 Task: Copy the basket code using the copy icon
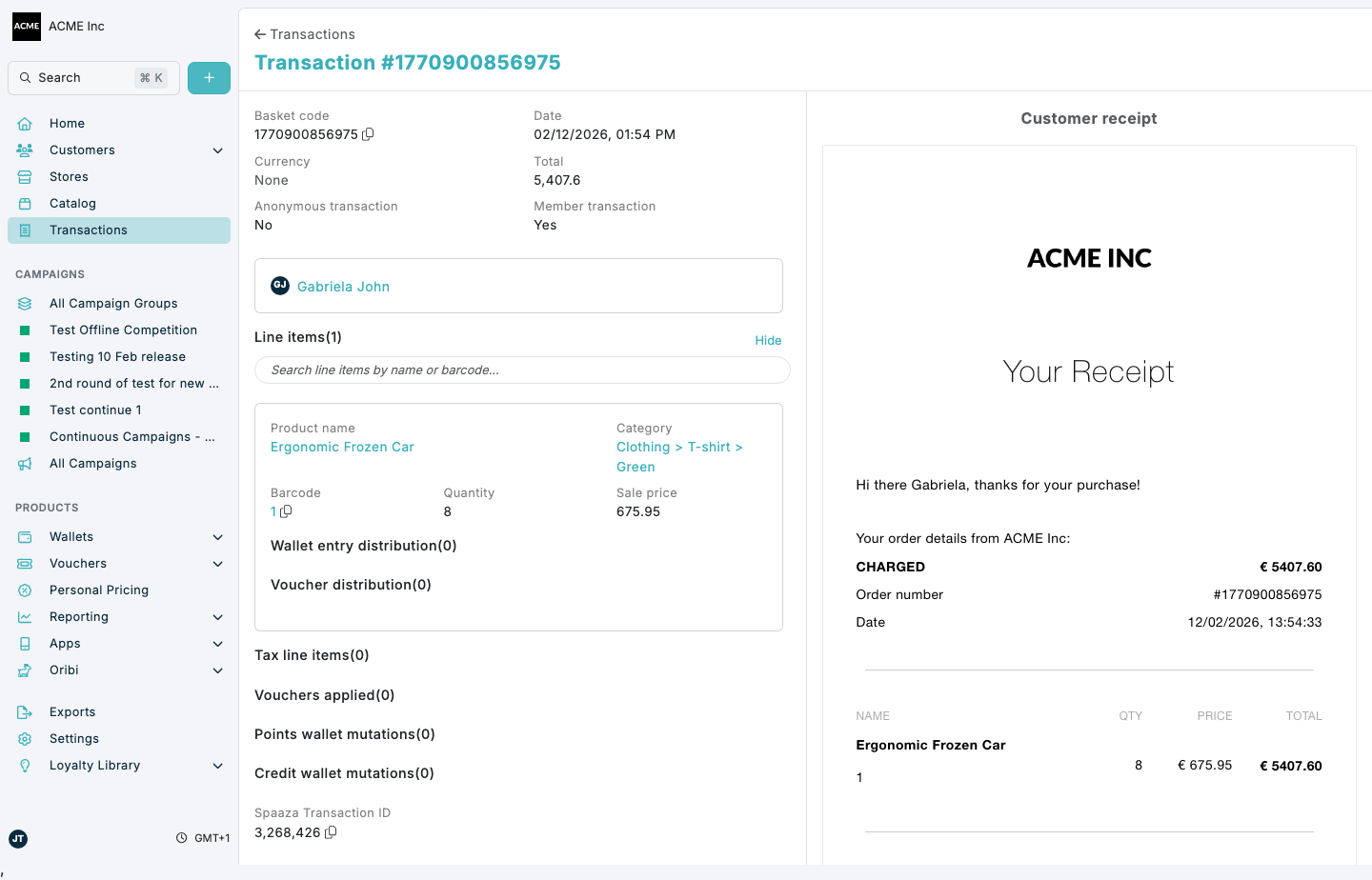click(x=369, y=134)
